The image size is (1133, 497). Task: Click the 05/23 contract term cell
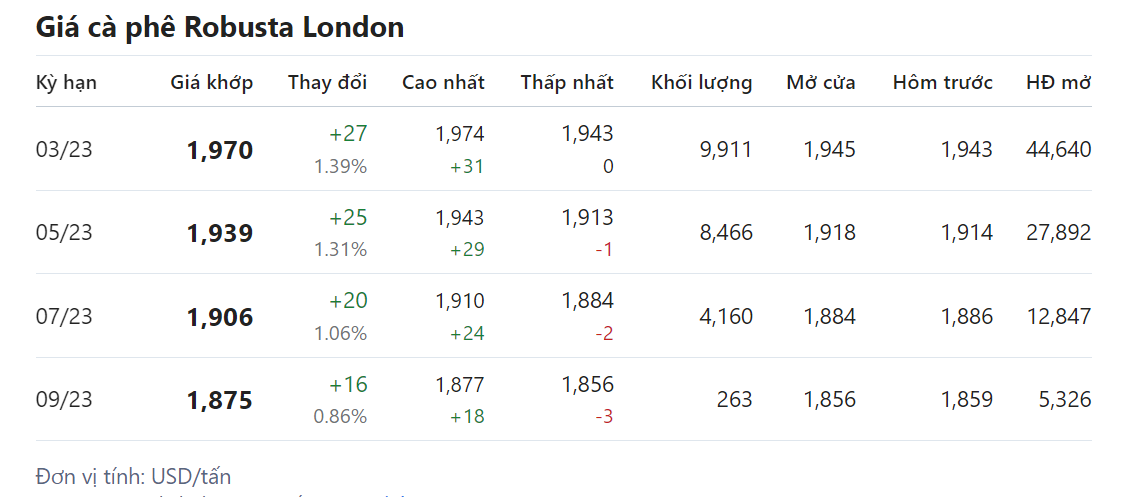pyautogui.click(x=64, y=233)
